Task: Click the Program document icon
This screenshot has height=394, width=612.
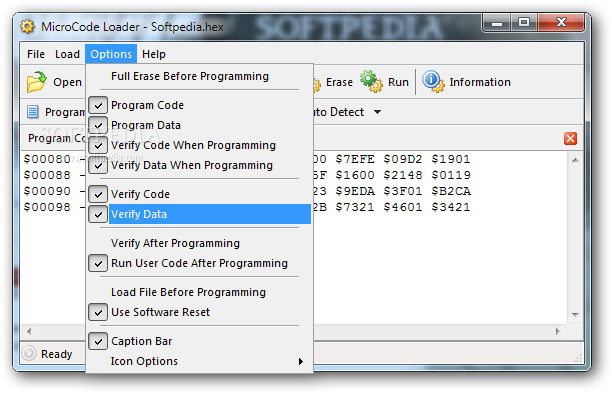Action: pyautogui.click(x=33, y=112)
